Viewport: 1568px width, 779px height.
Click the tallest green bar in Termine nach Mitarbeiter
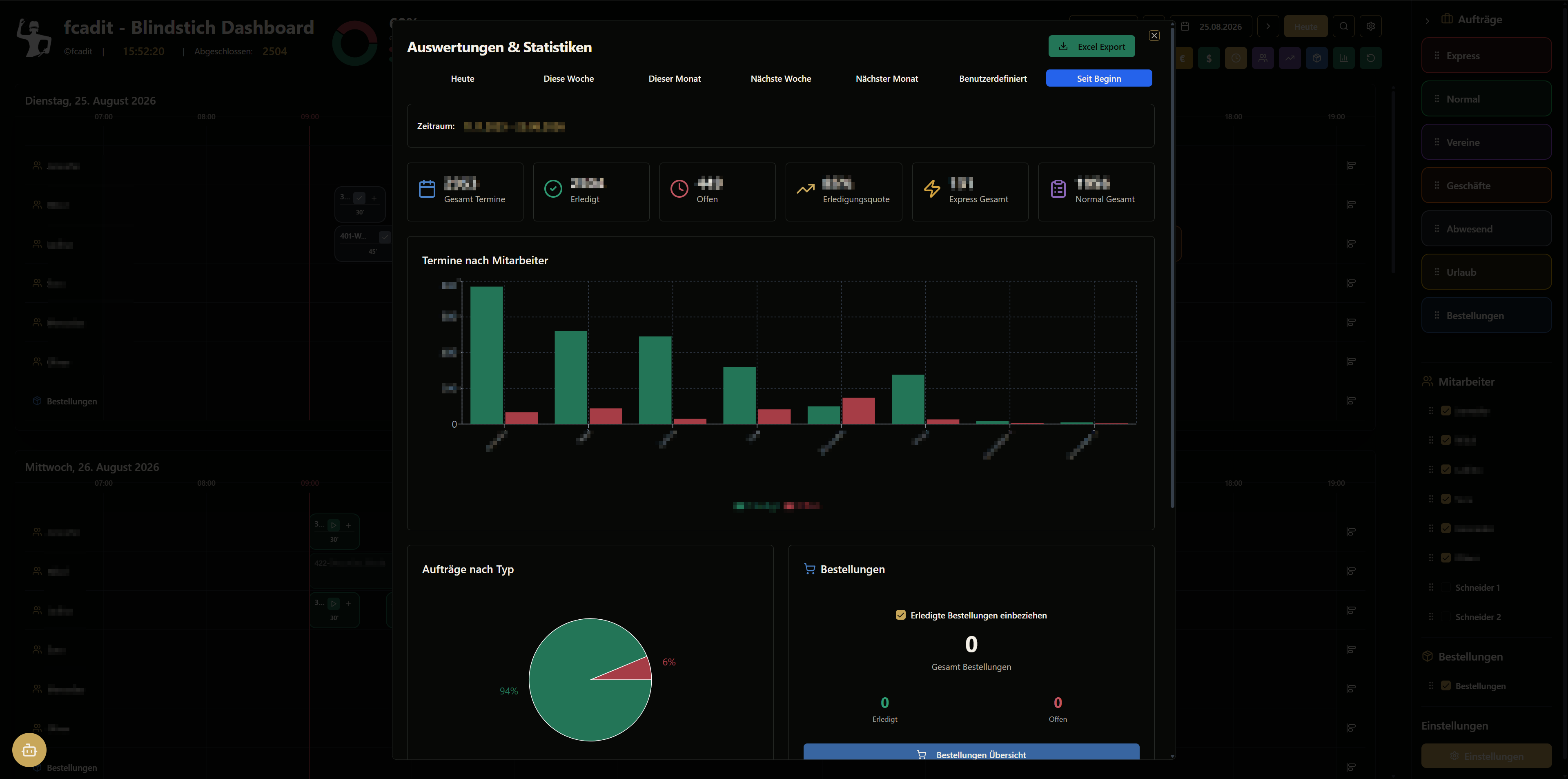click(486, 355)
